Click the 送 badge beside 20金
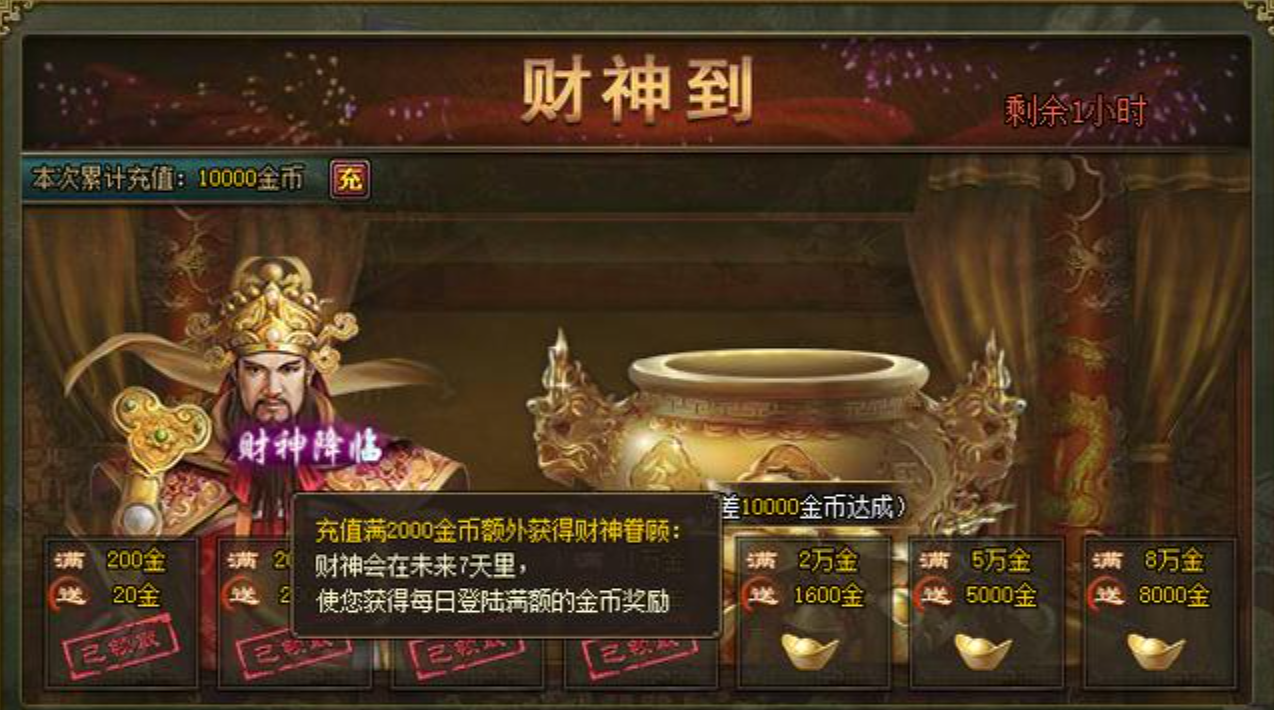Viewport: 1274px width, 710px height. 70,596
